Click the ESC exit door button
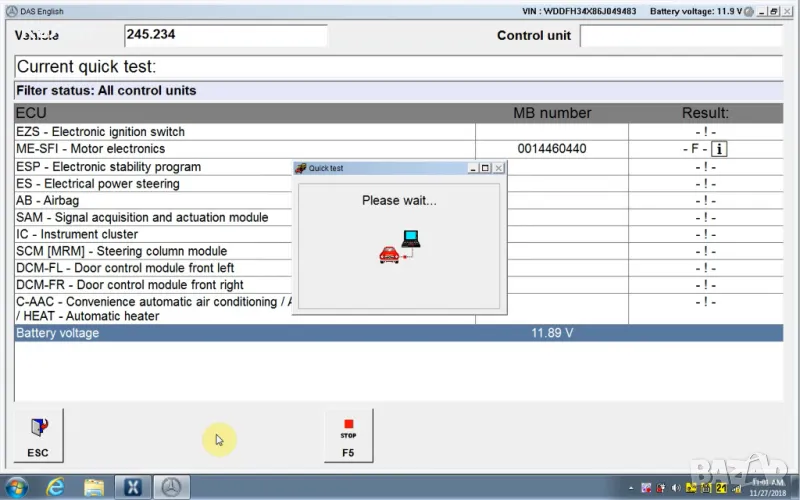Viewport: 800px width, 500px height. 38,436
